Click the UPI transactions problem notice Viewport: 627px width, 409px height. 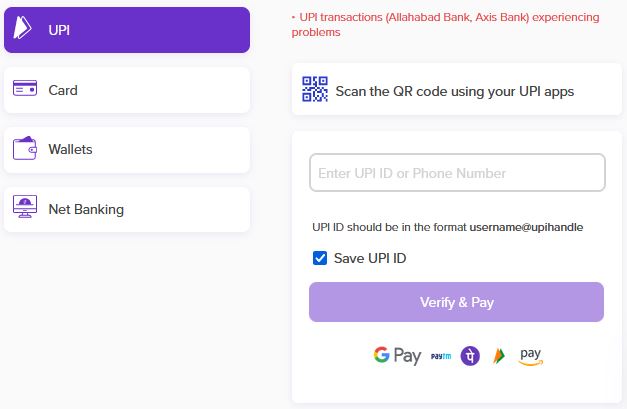point(445,24)
